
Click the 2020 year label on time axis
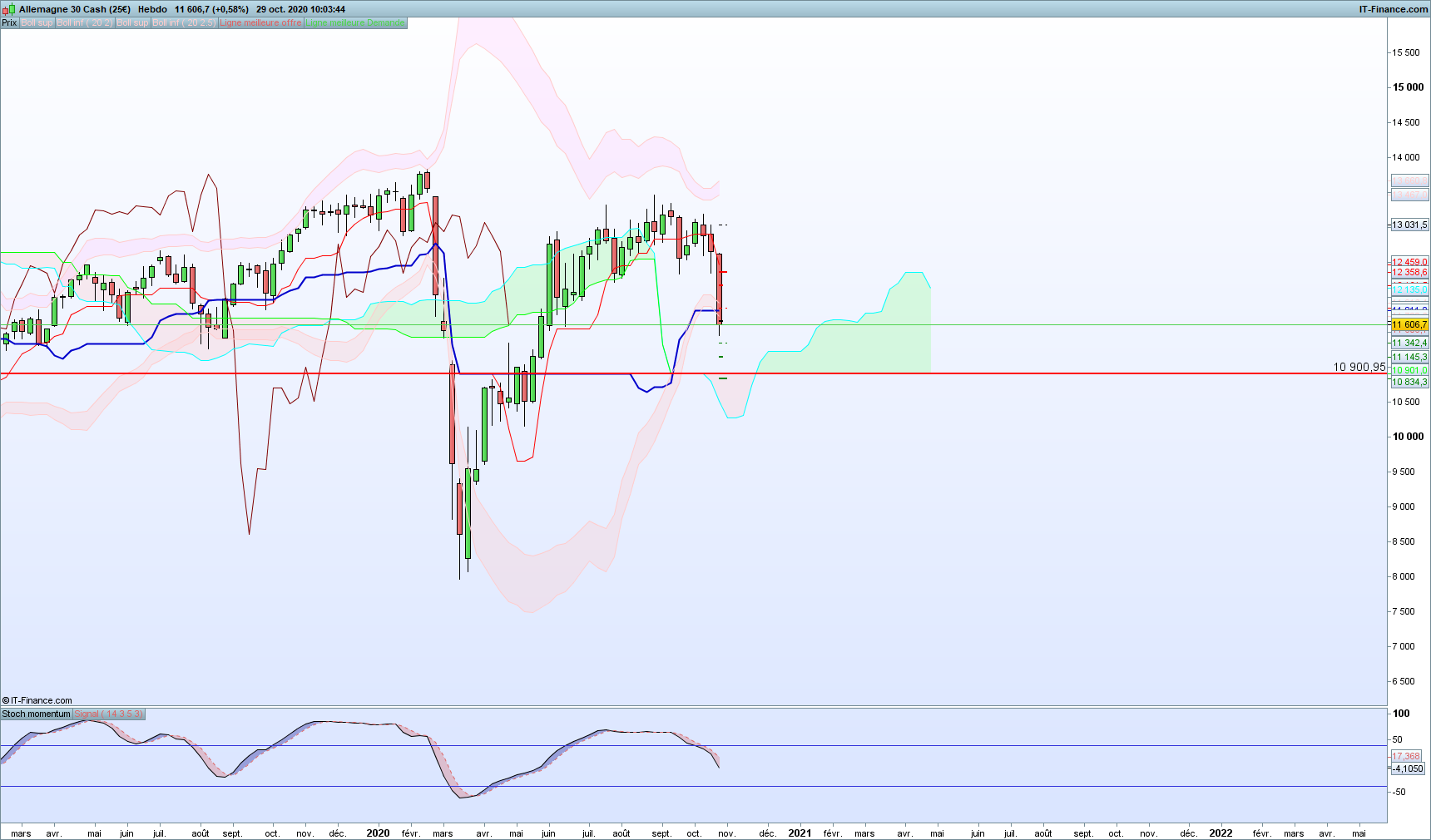click(x=378, y=833)
